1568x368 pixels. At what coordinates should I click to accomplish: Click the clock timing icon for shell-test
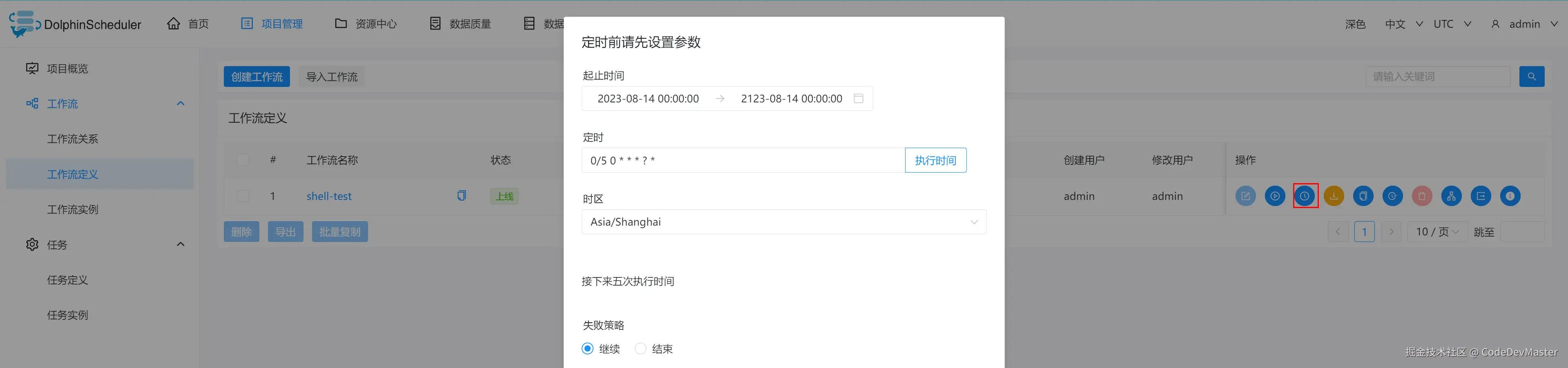[1305, 196]
